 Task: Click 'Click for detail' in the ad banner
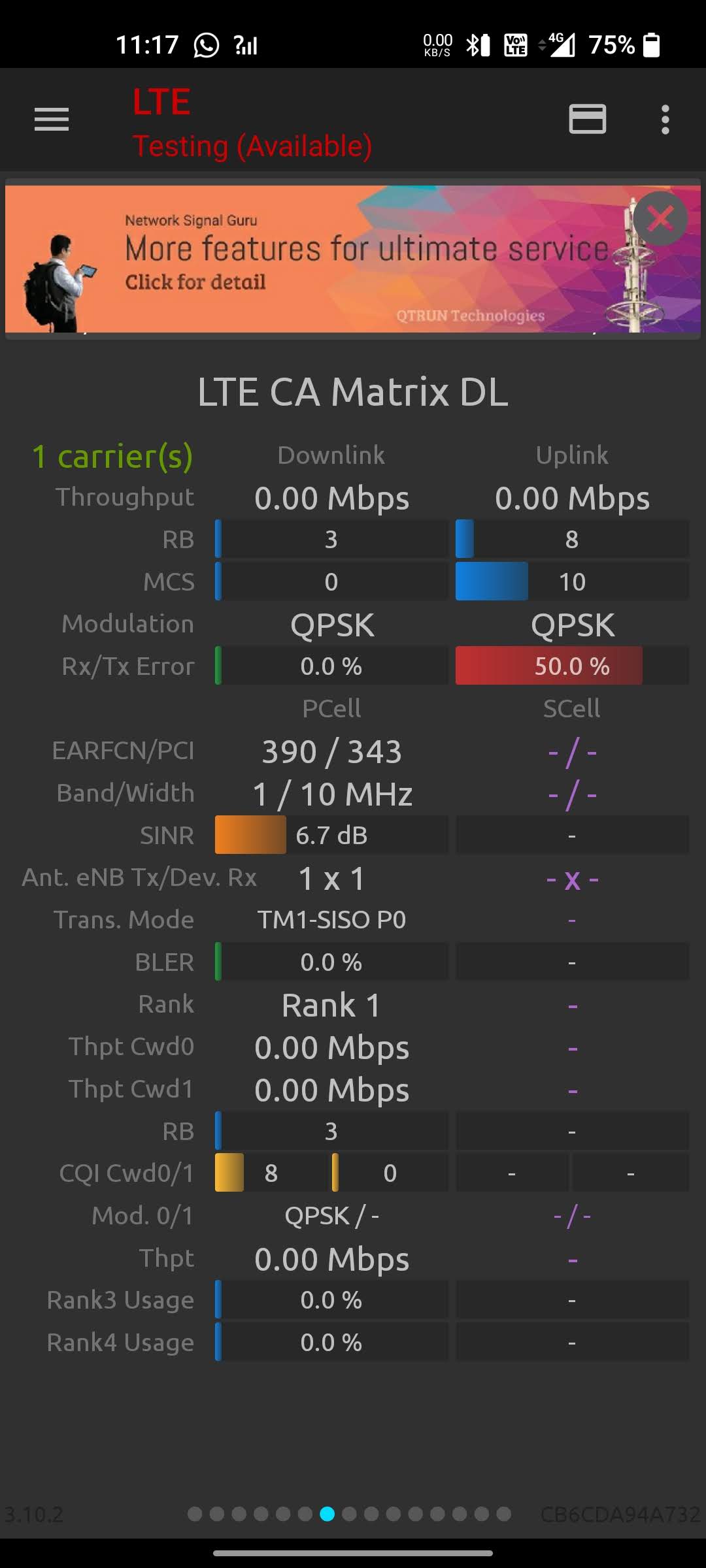[x=195, y=282]
